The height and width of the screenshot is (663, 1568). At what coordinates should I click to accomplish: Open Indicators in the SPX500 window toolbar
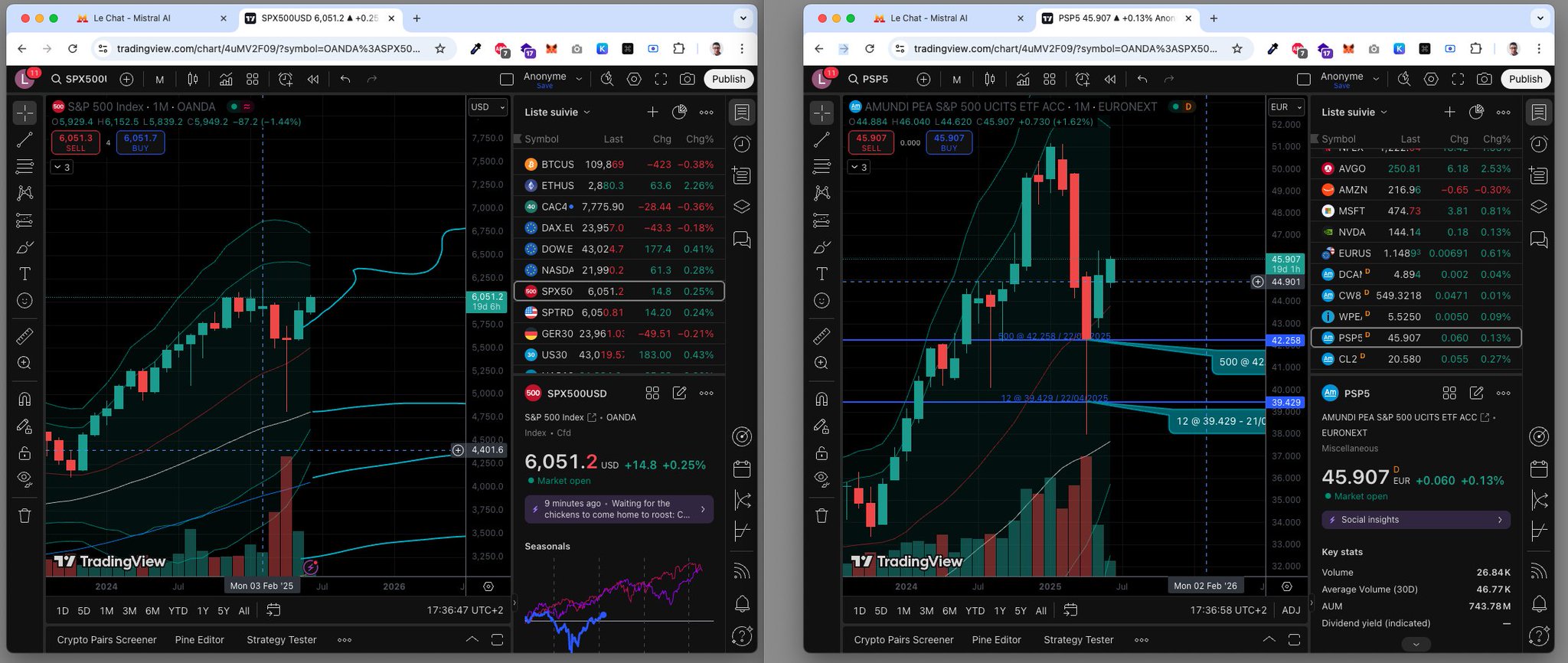(226, 79)
